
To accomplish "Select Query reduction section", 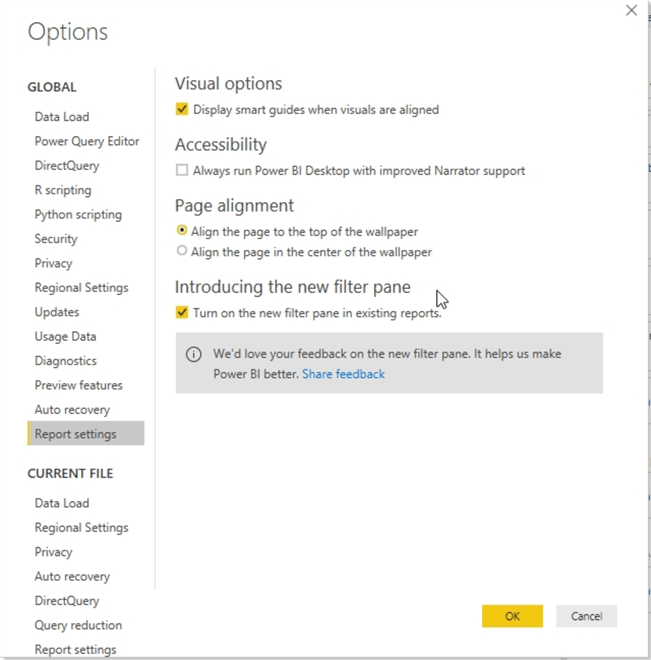I will point(78,625).
